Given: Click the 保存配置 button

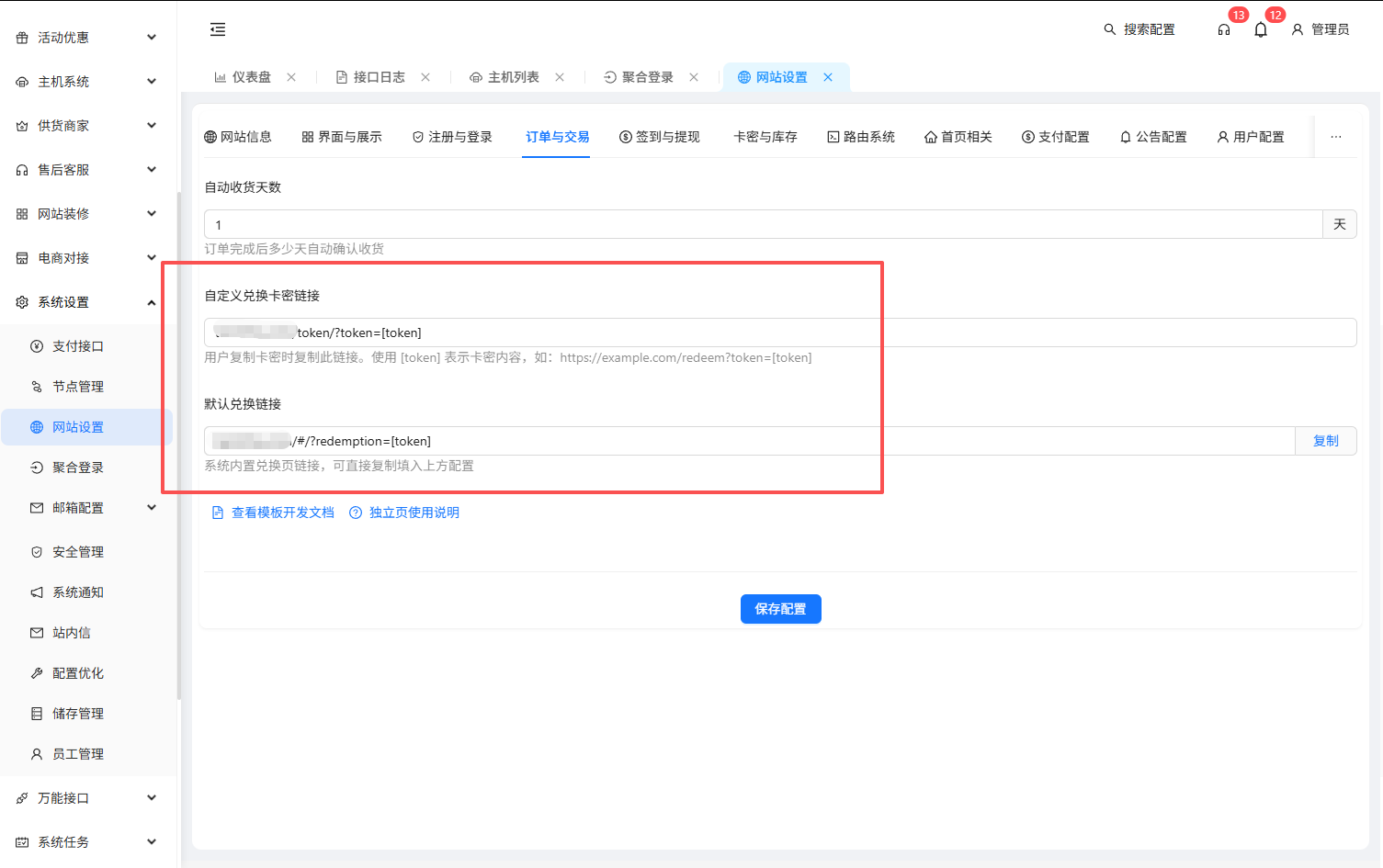Looking at the screenshot, I should click(x=780, y=609).
